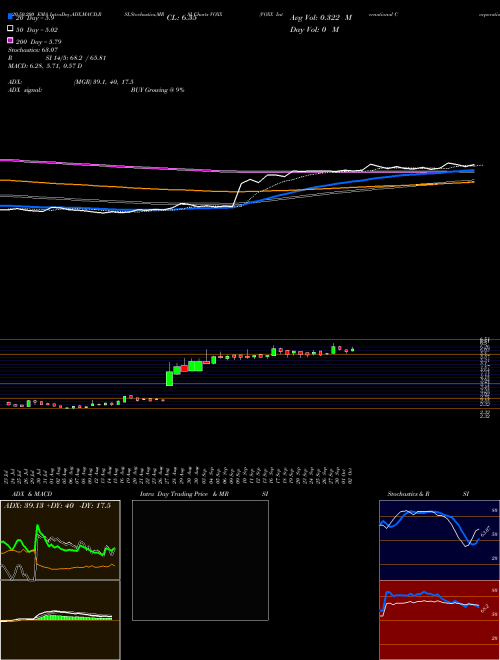Click the '(MGR) 39.1, 40, 17.5' ADX values
Viewport: 500px width, 660px height.
(x=104, y=82)
